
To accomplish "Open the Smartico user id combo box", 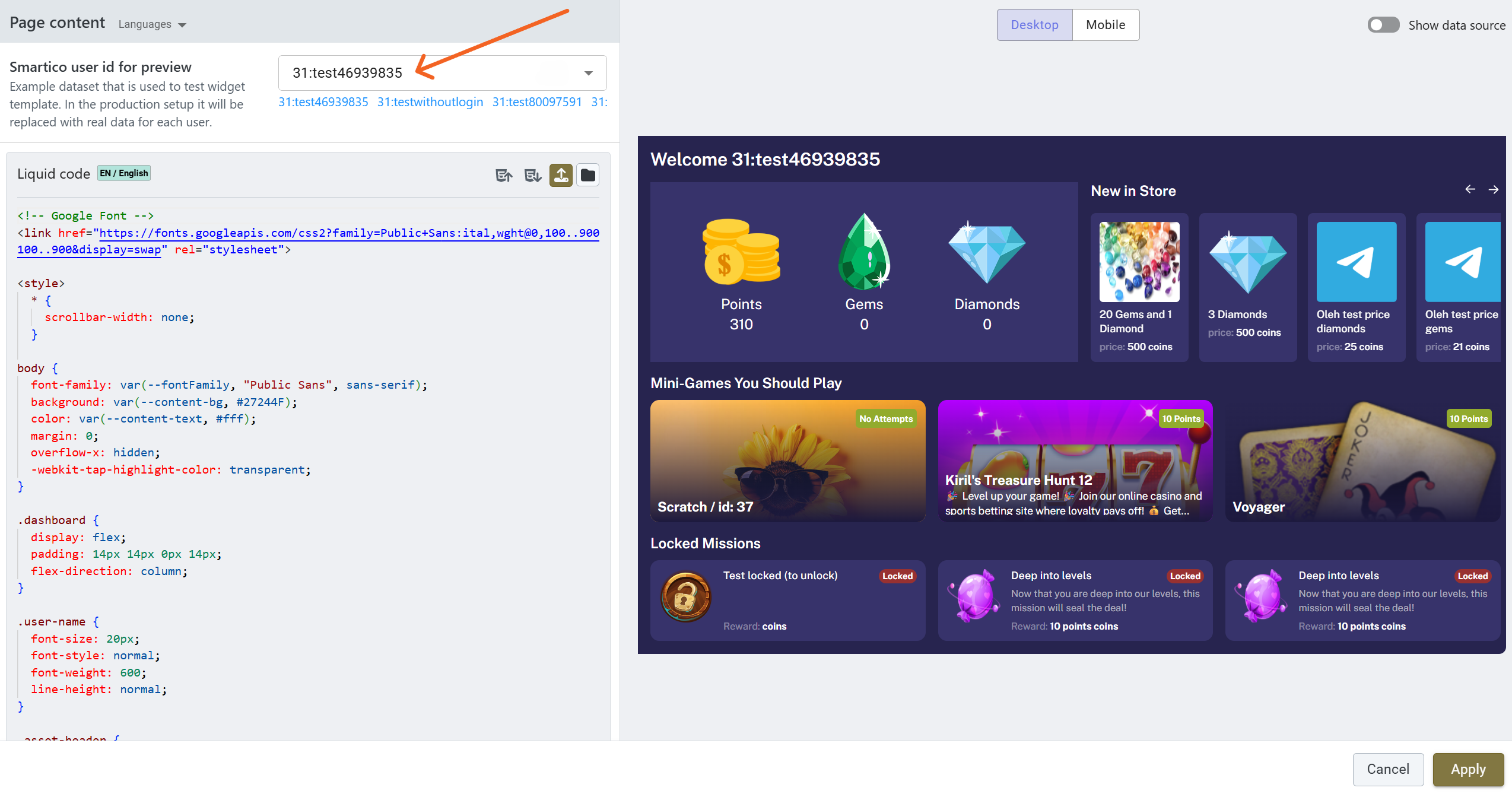I will 442,72.
